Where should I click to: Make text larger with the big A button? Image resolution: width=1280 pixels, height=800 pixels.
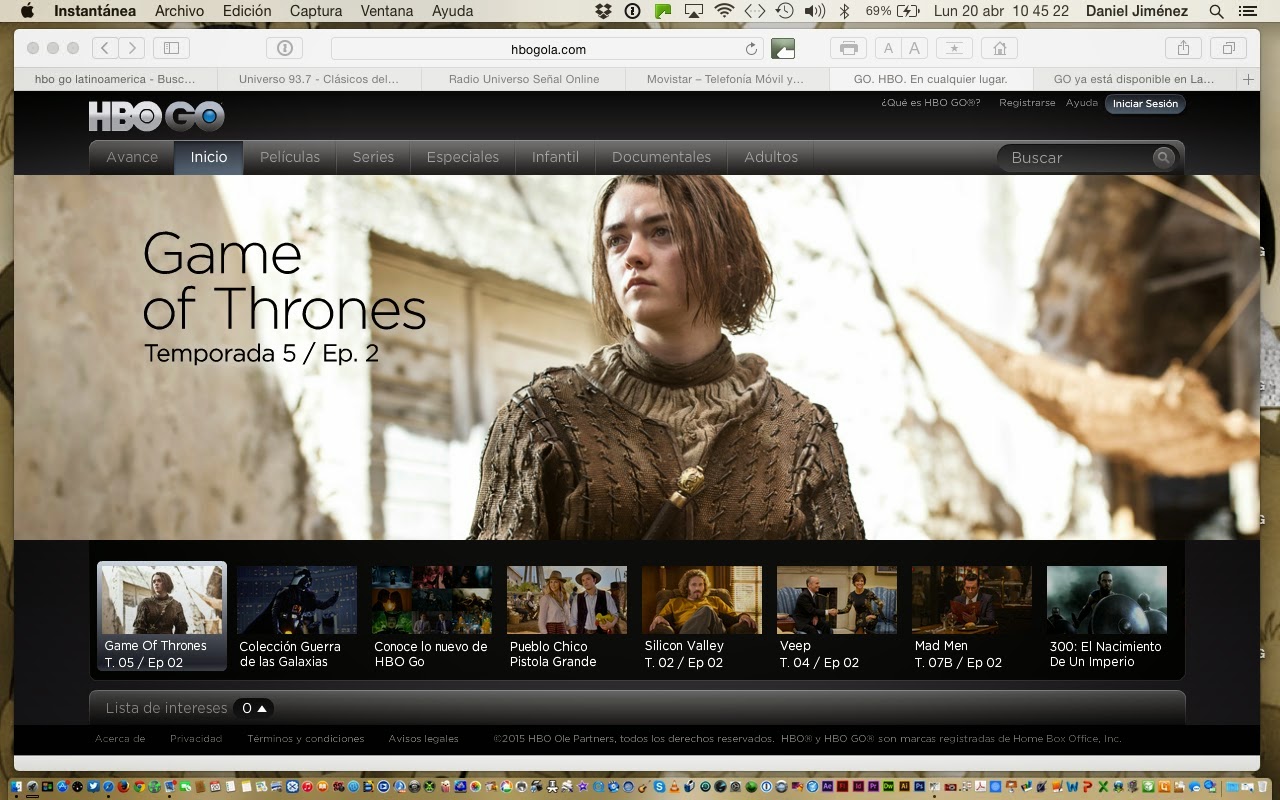pyautogui.click(x=914, y=48)
